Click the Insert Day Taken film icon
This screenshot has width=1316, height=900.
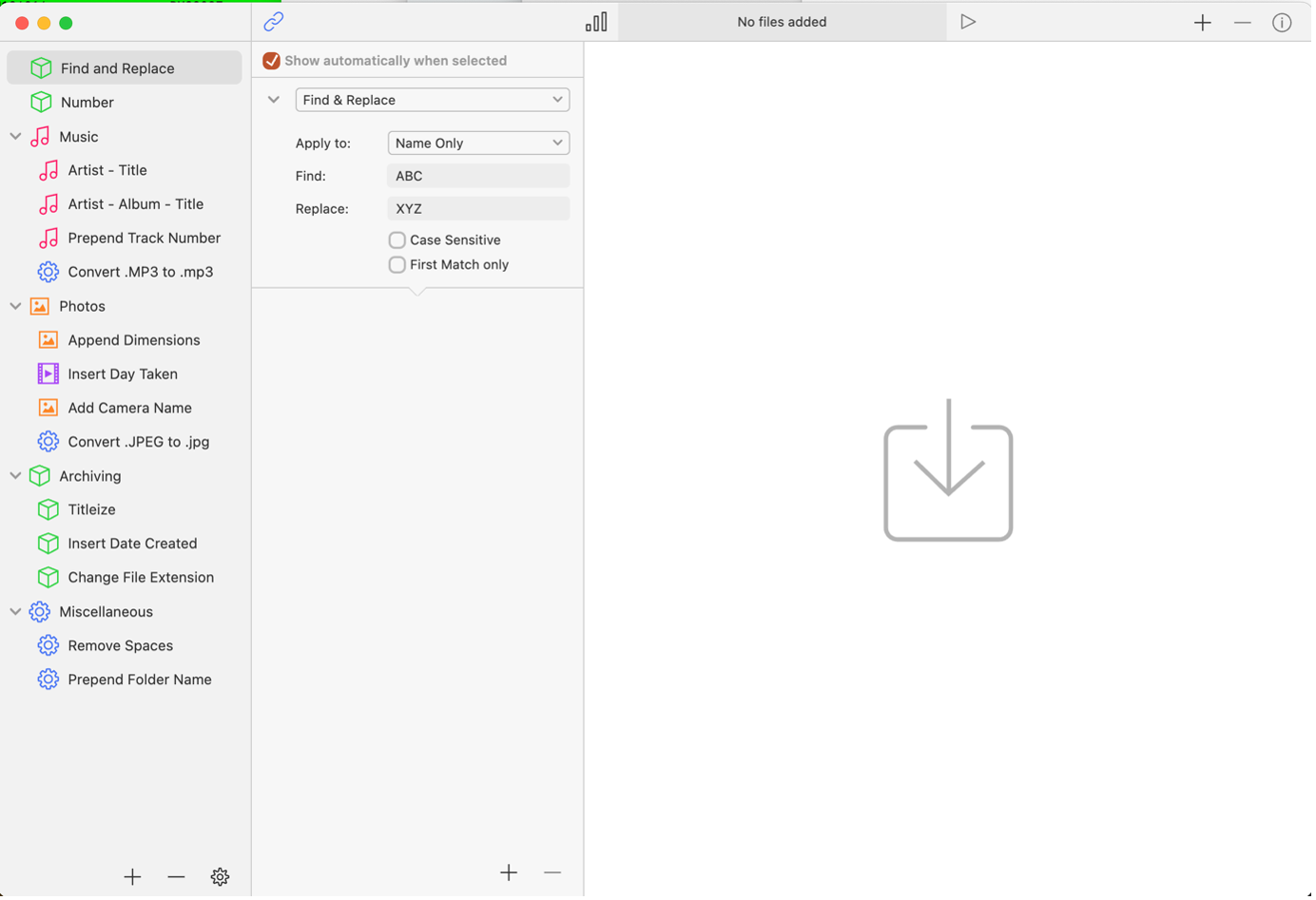[48, 375]
